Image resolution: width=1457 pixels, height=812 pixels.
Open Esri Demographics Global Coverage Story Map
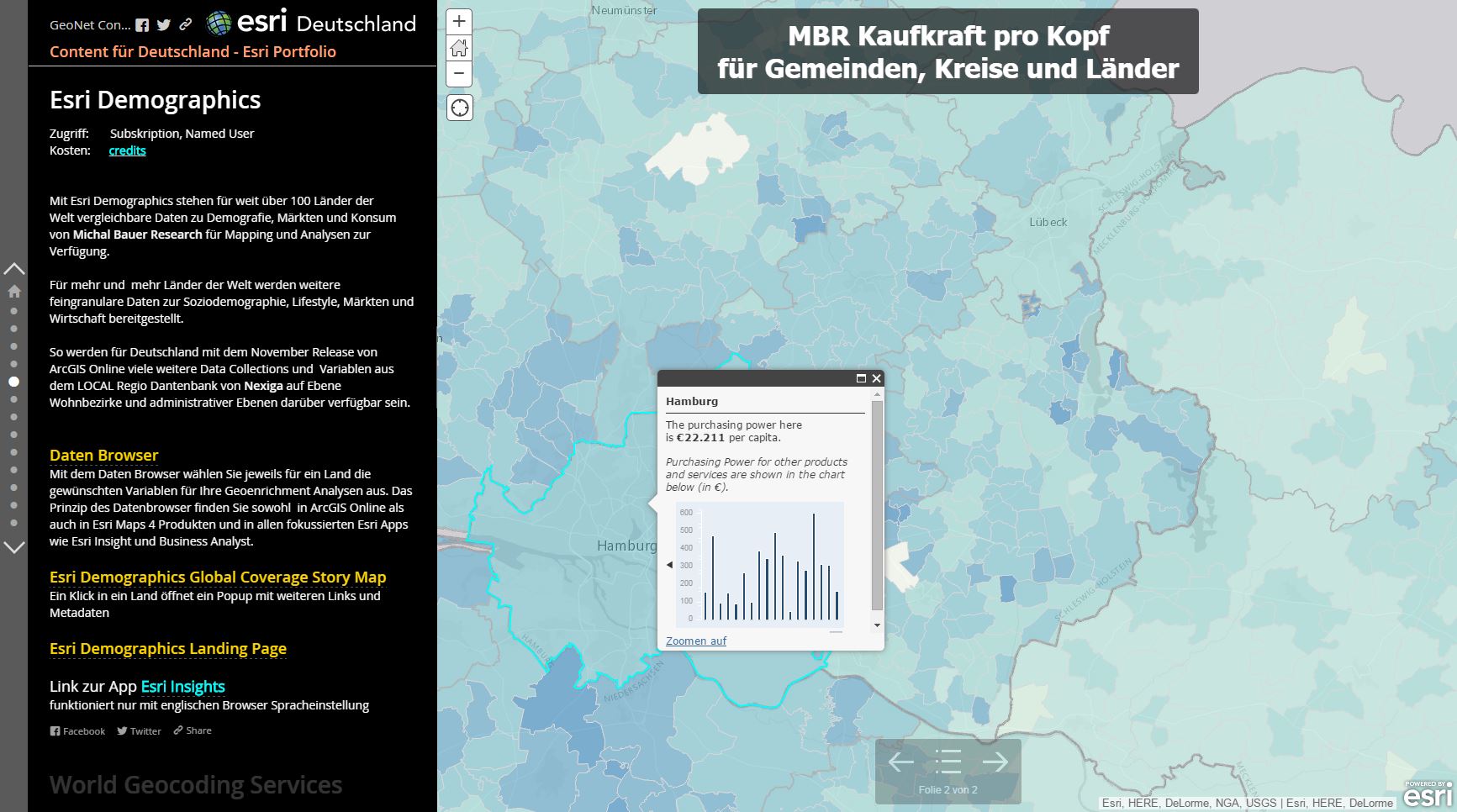point(218,577)
